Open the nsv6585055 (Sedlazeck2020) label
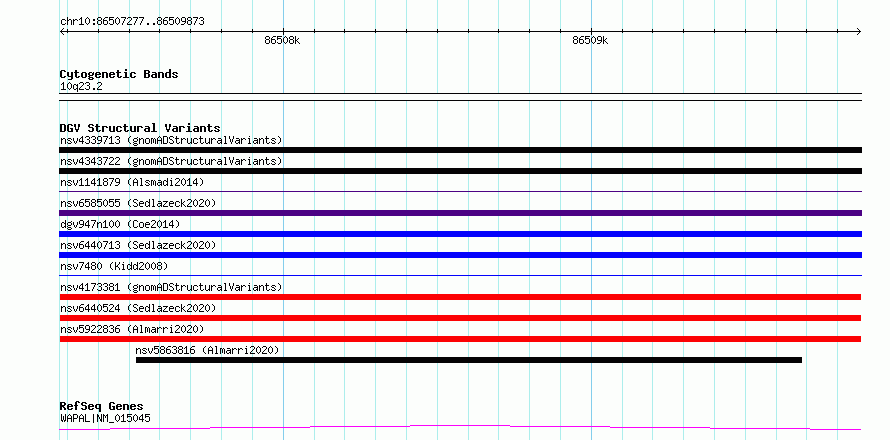 click(x=138, y=203)
